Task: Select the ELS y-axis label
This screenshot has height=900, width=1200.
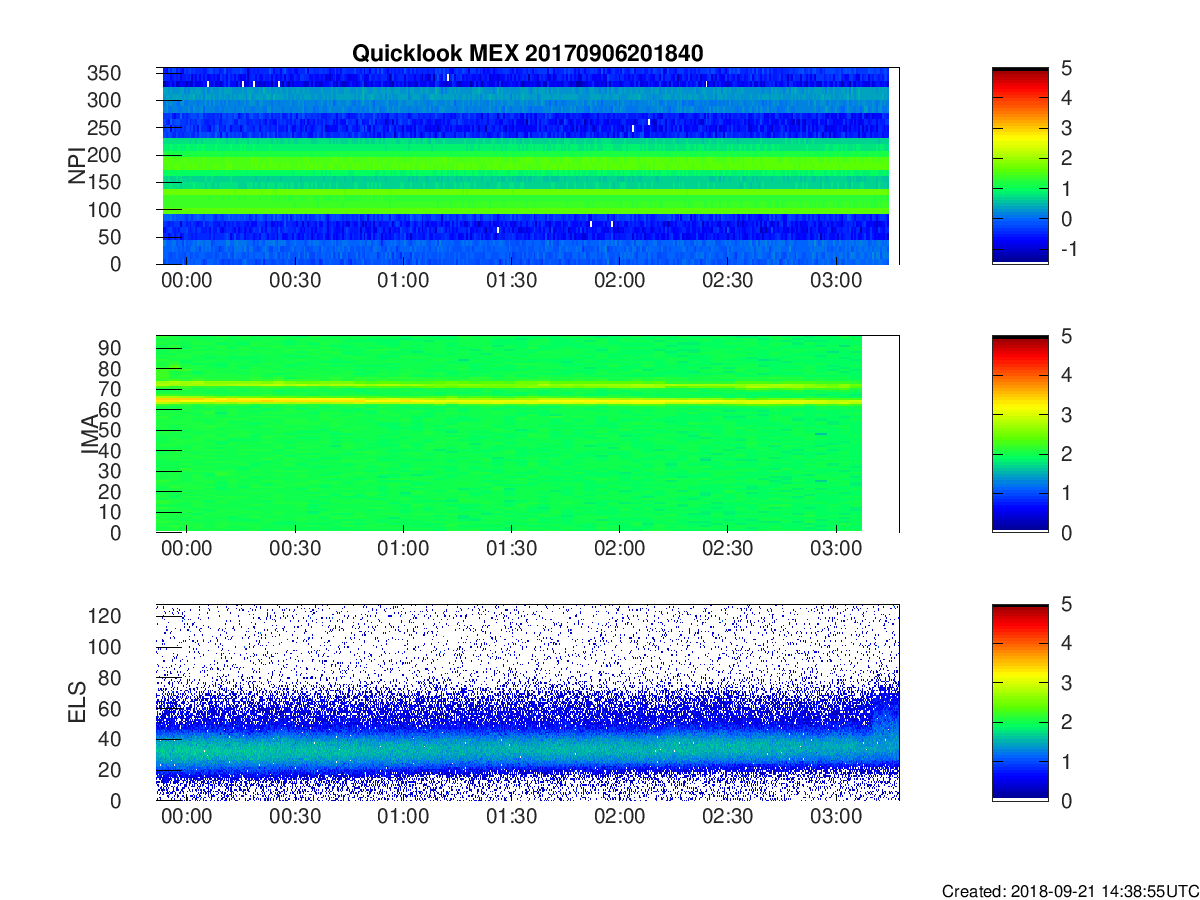Action: 76,702
